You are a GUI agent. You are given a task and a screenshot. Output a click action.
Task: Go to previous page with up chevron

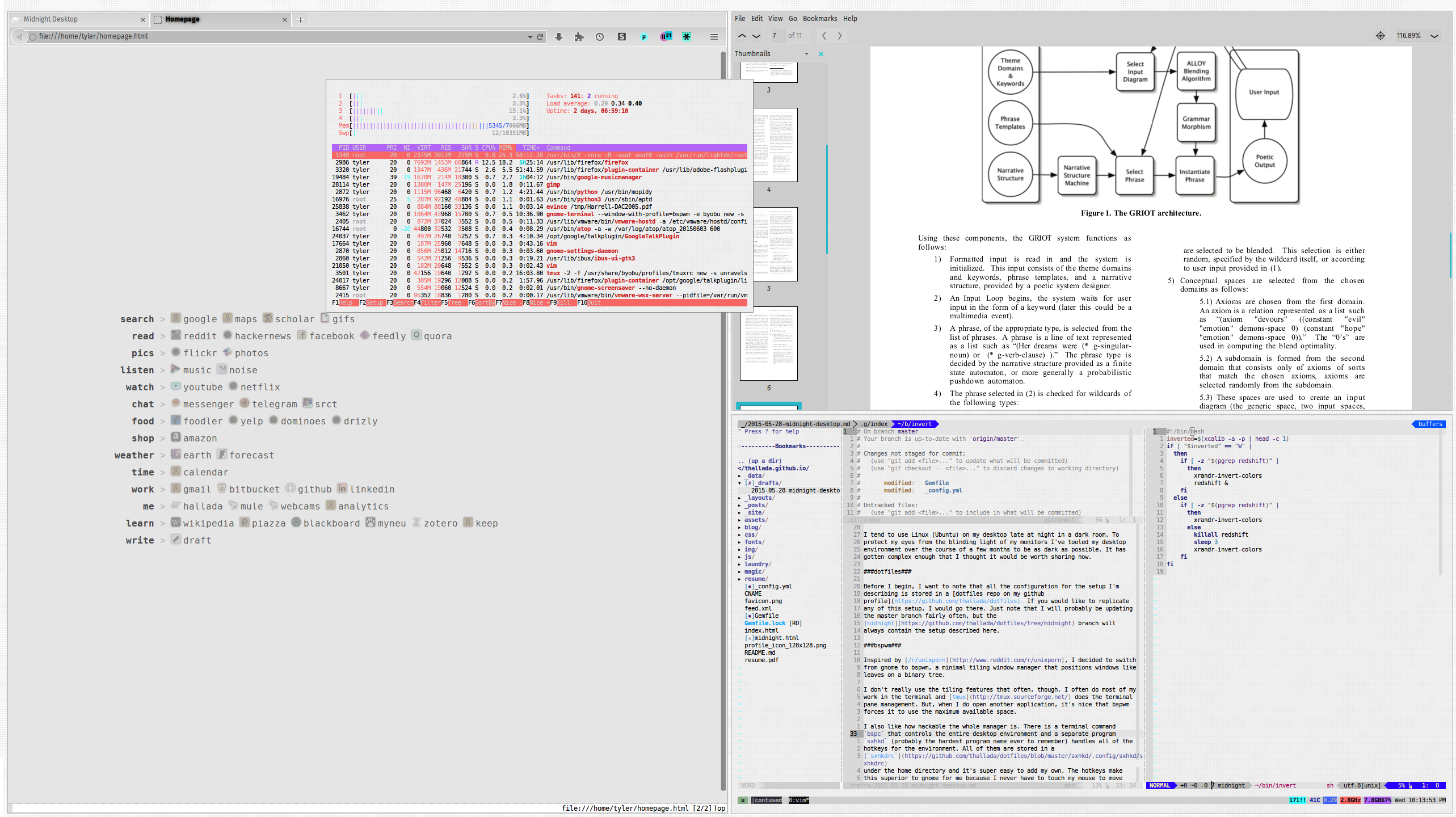point(742,36)
